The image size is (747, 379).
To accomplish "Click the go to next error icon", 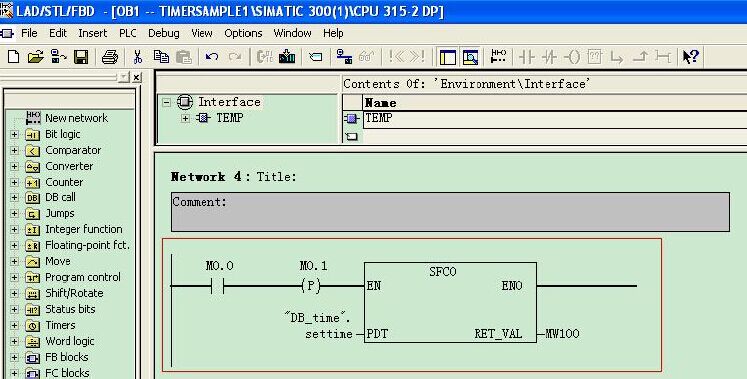I will click(417, 57).
